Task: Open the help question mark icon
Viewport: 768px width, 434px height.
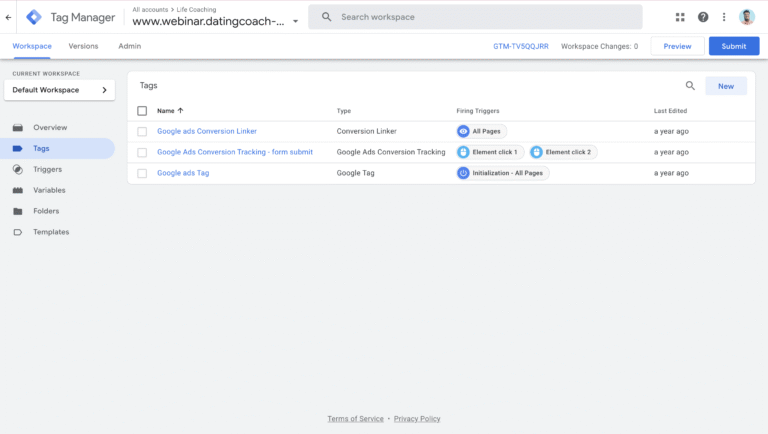Action: point(703,17)
